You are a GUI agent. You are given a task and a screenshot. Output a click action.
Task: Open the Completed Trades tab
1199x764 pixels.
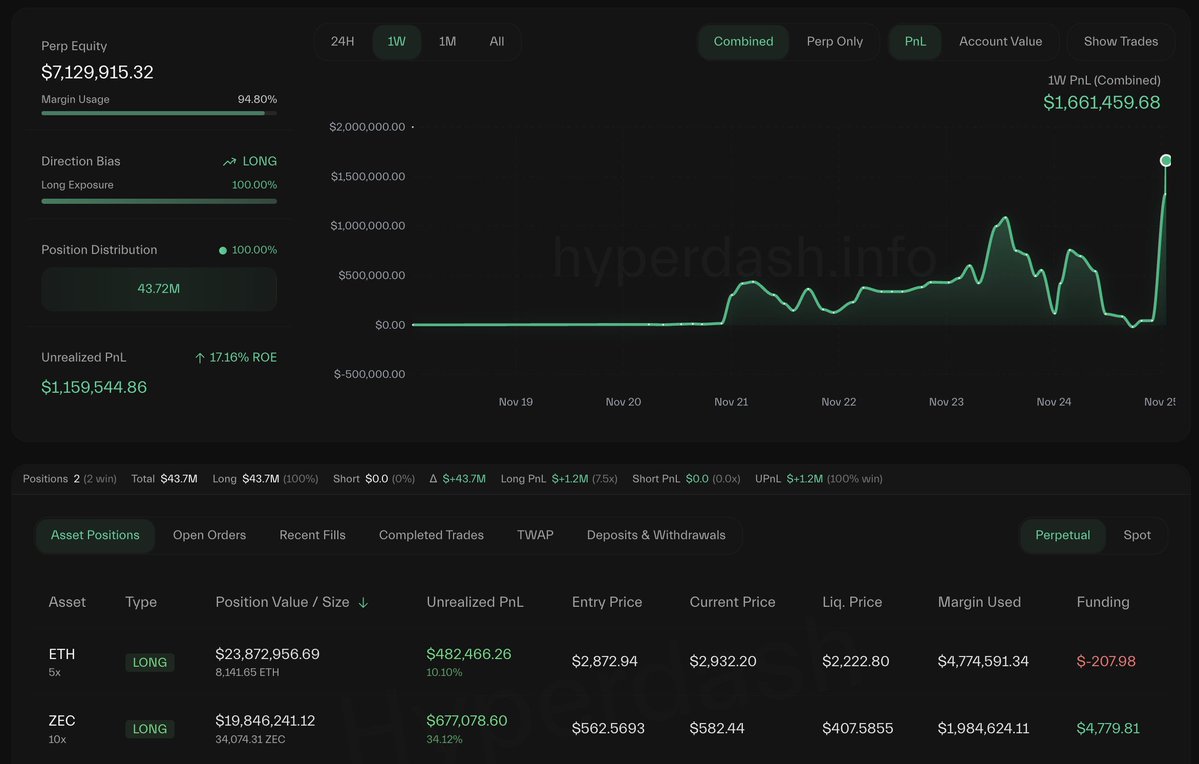(431, 535)
